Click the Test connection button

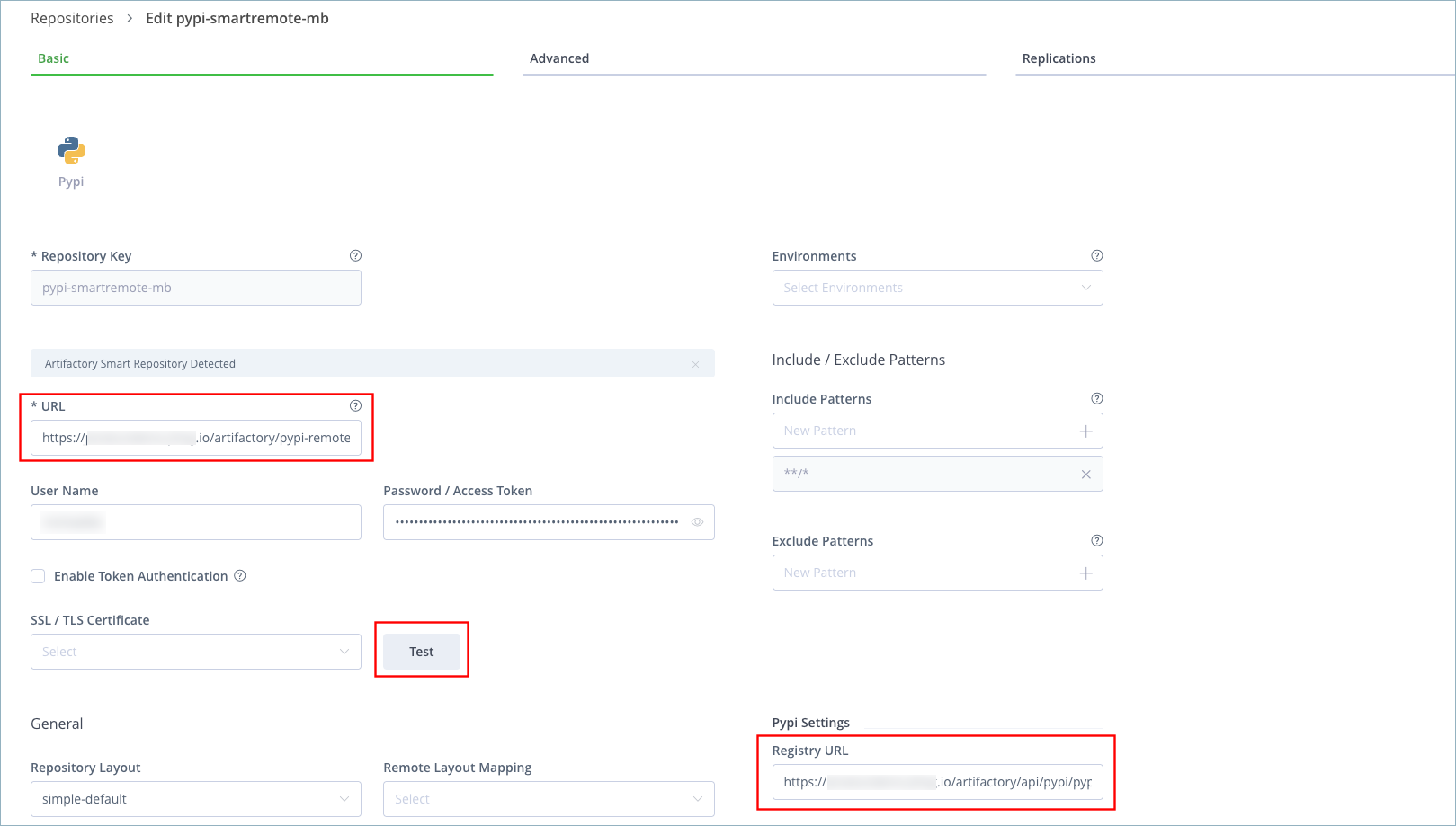tap(422, 652)
